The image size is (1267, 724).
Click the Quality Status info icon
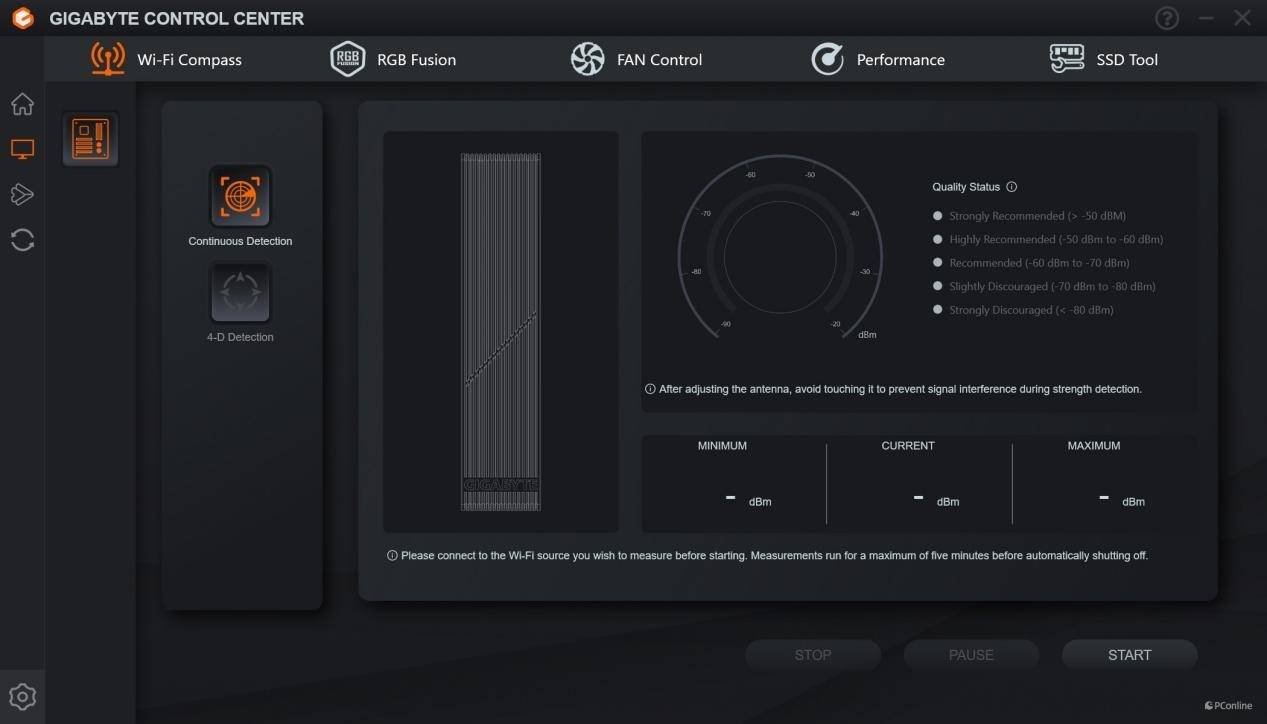point(1011,187)
